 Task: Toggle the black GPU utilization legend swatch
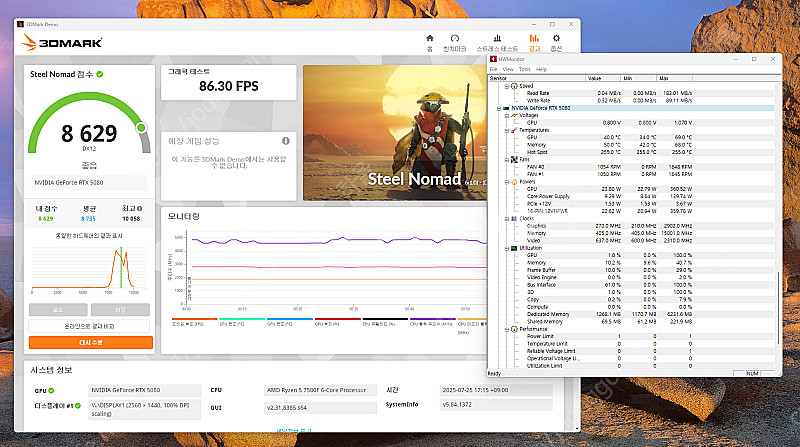tap(385, 319)
